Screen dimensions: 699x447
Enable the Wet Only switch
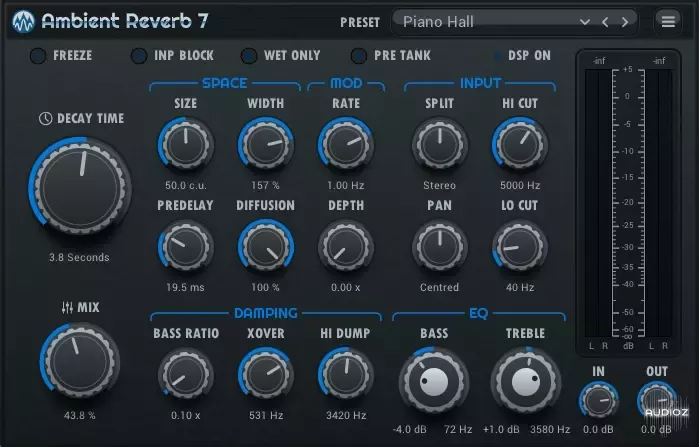click(x=248, y=56)
